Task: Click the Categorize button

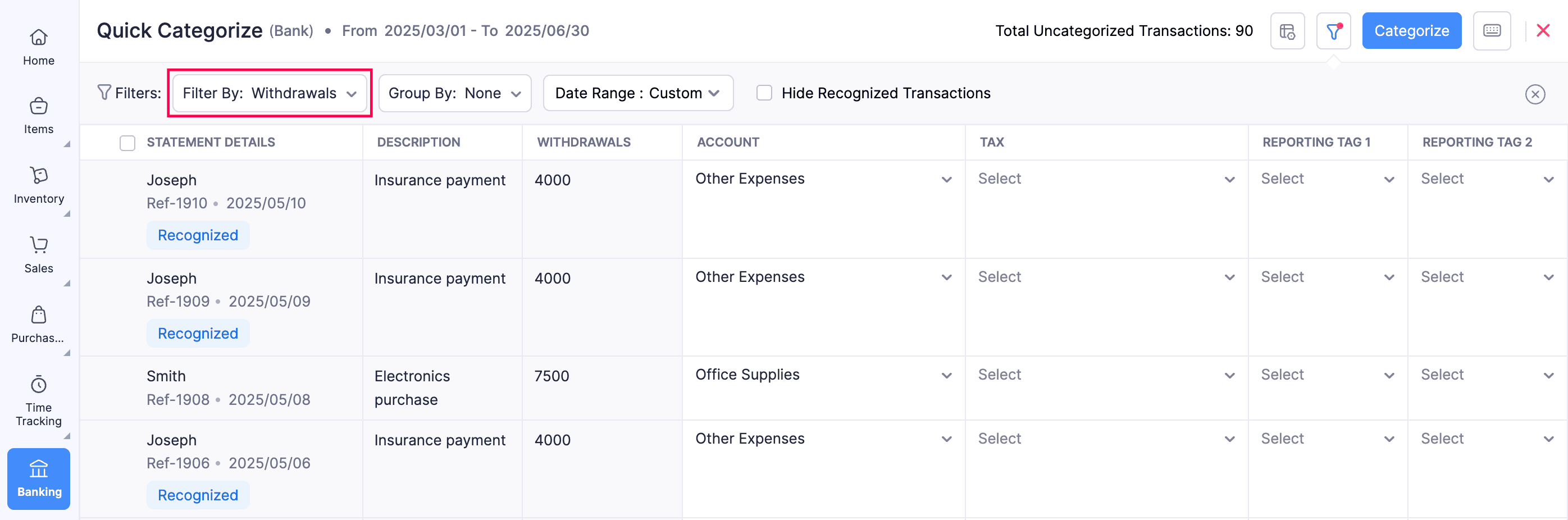Action: pos(1411,30)
